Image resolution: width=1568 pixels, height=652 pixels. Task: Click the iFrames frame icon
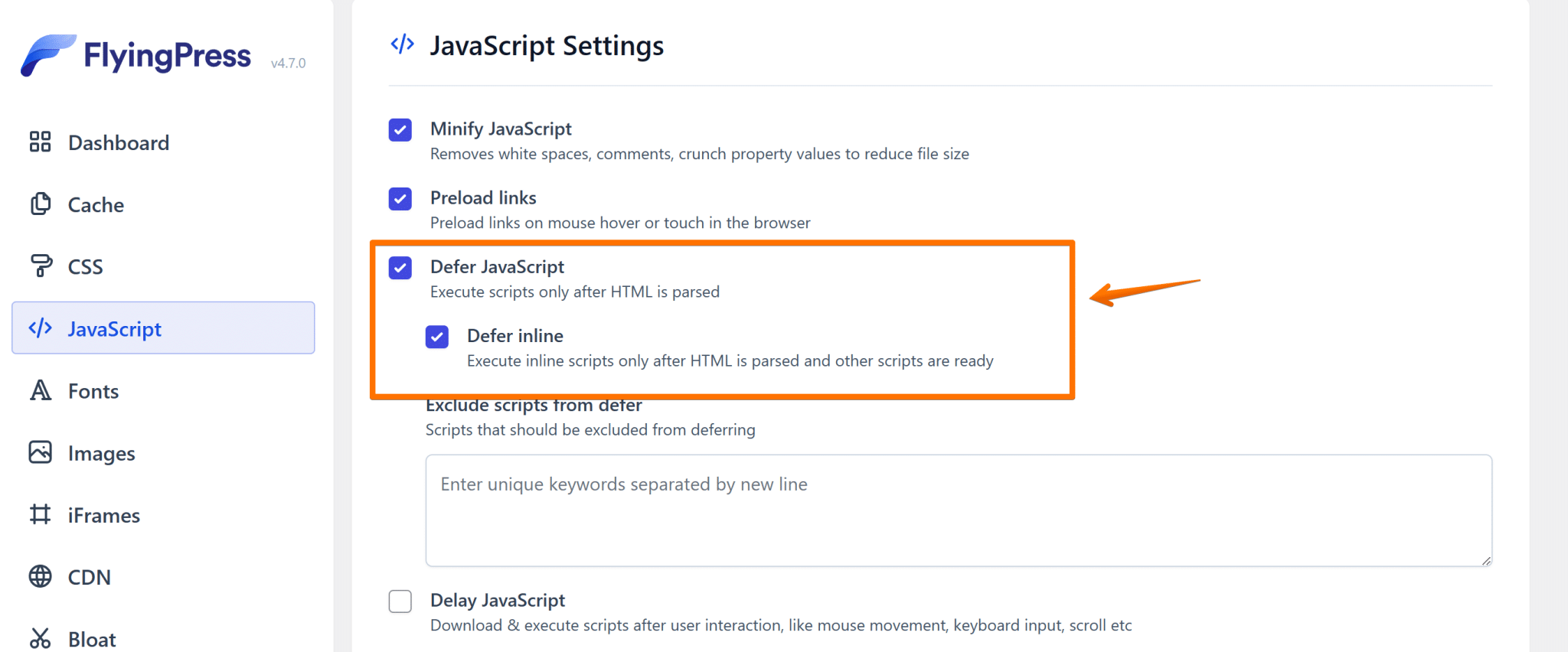coord(40,514)
